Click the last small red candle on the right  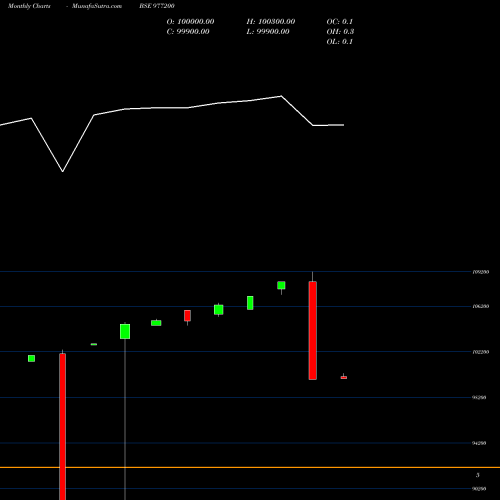pyautogui.click(x=344, y=377)
